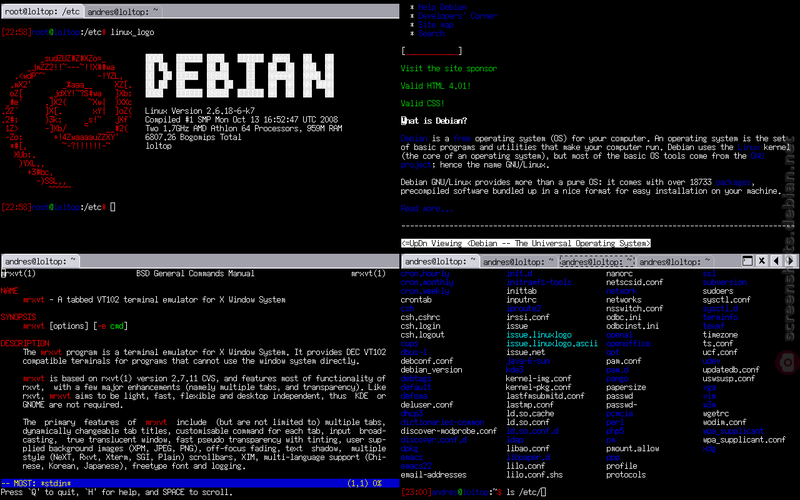
Task: Click 'Linux Version 2.6.18-6-k7' line
Action: 199,111
